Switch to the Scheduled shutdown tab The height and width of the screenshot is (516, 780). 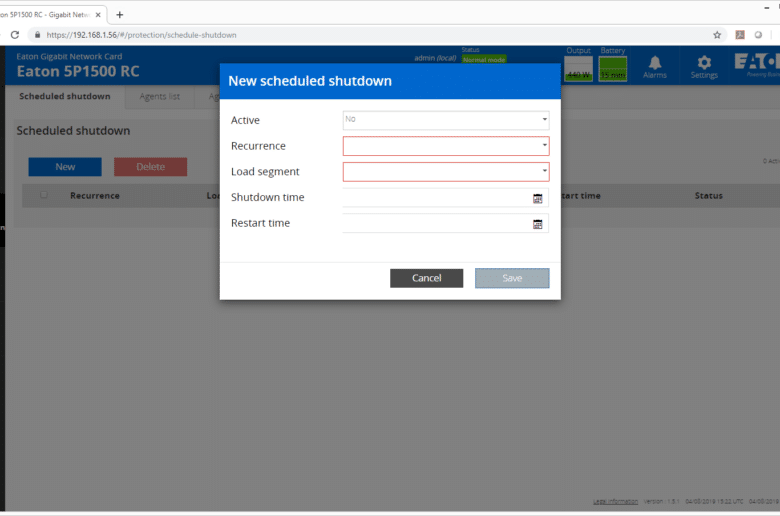pos(65,97)
